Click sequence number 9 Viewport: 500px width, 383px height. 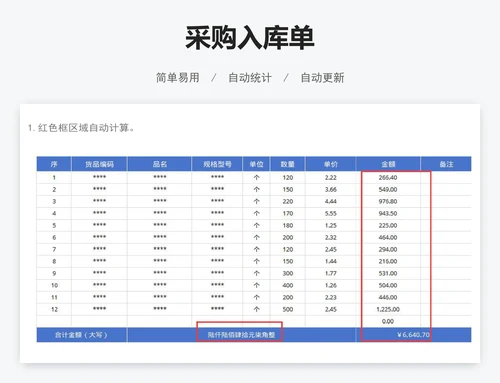point(54,273)
